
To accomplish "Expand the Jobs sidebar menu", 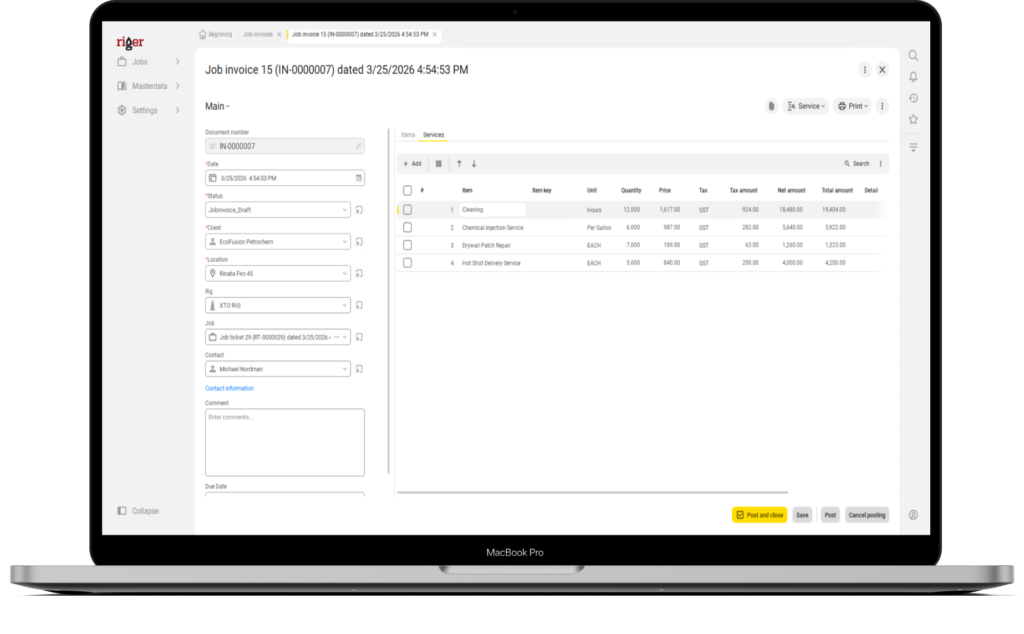I will pyautogui.click(x=148, y=62).
